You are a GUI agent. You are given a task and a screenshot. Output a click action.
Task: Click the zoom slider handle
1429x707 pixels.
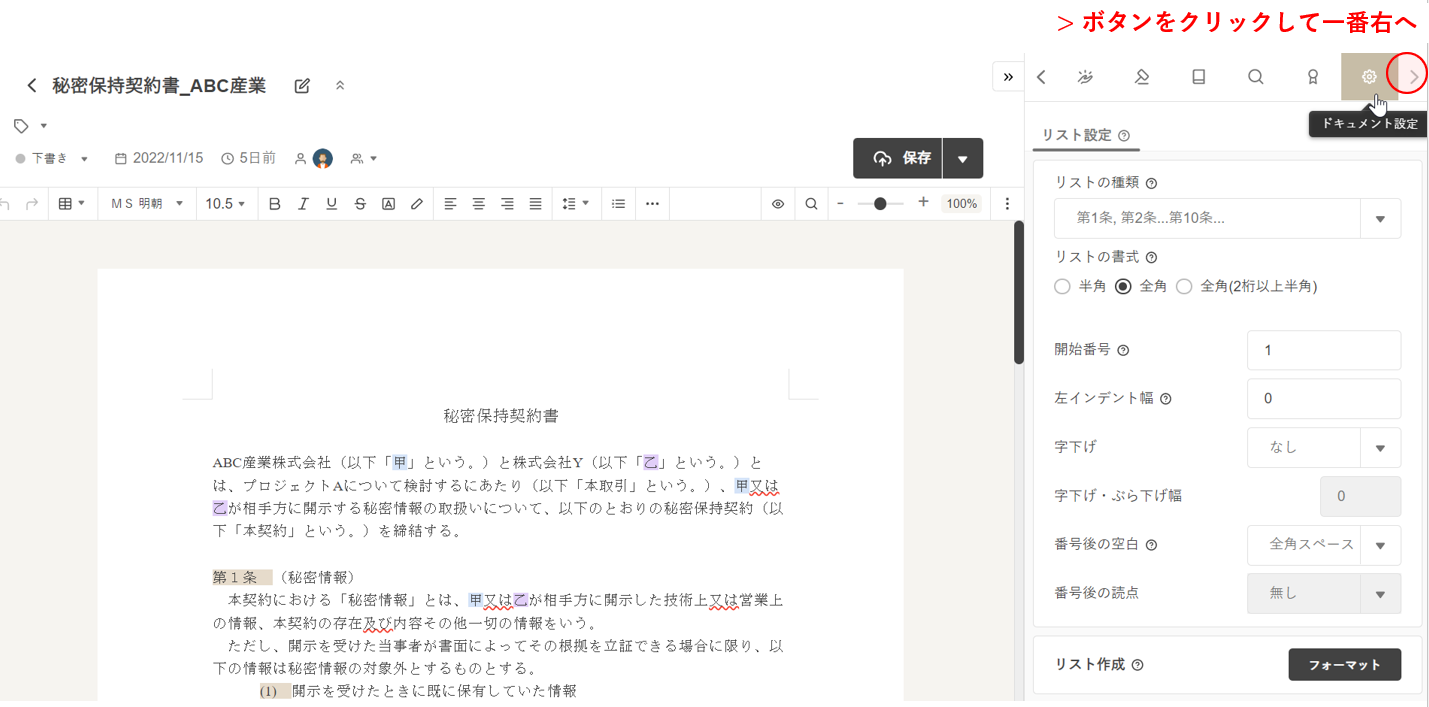(880, 204)
